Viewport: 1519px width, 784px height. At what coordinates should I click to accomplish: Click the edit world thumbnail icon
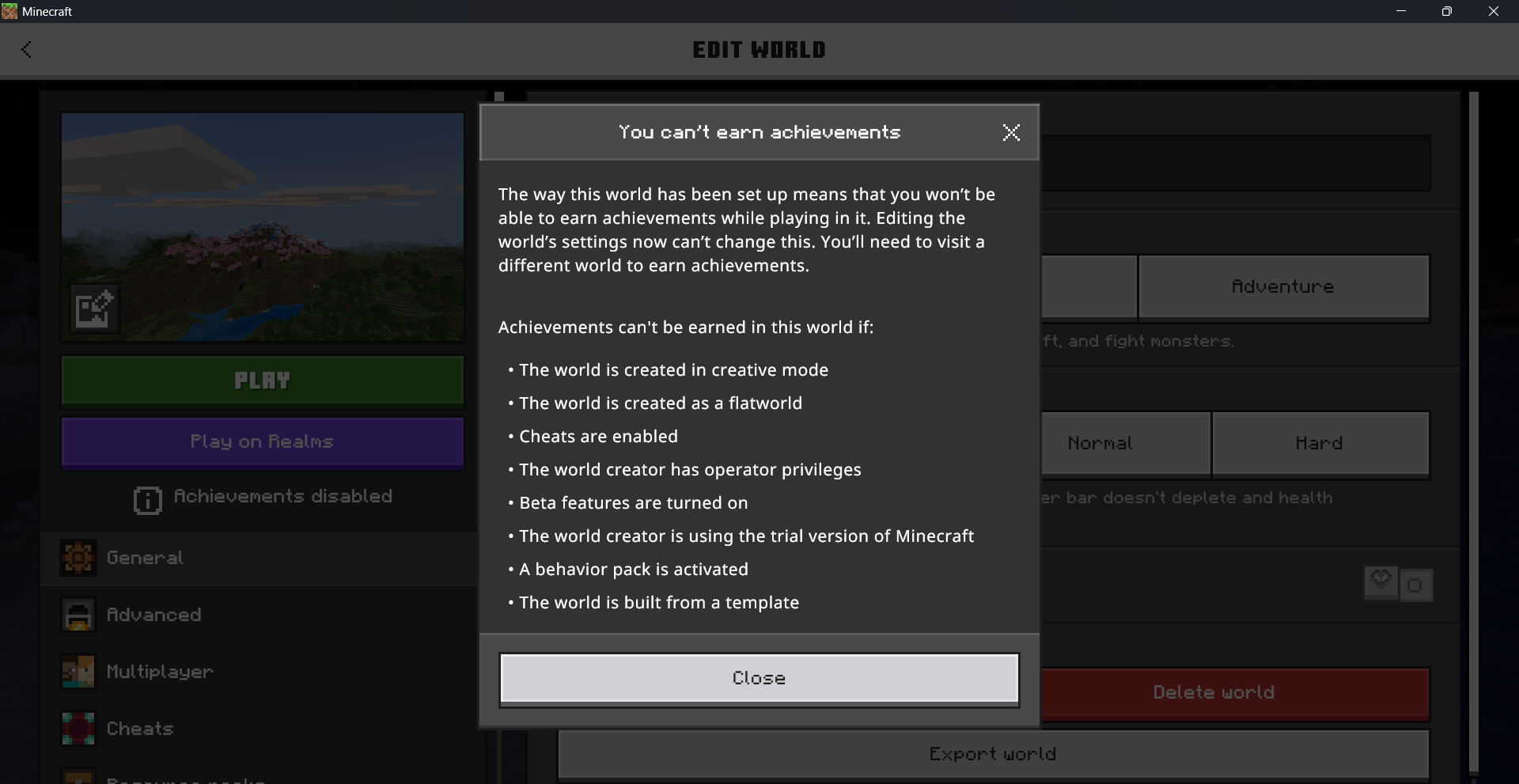click(x=94, y=308)
